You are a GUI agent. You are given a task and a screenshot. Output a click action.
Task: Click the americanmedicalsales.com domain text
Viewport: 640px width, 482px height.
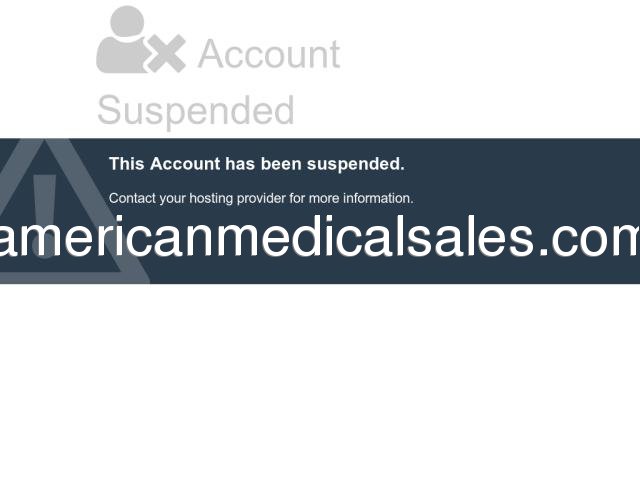320,238
